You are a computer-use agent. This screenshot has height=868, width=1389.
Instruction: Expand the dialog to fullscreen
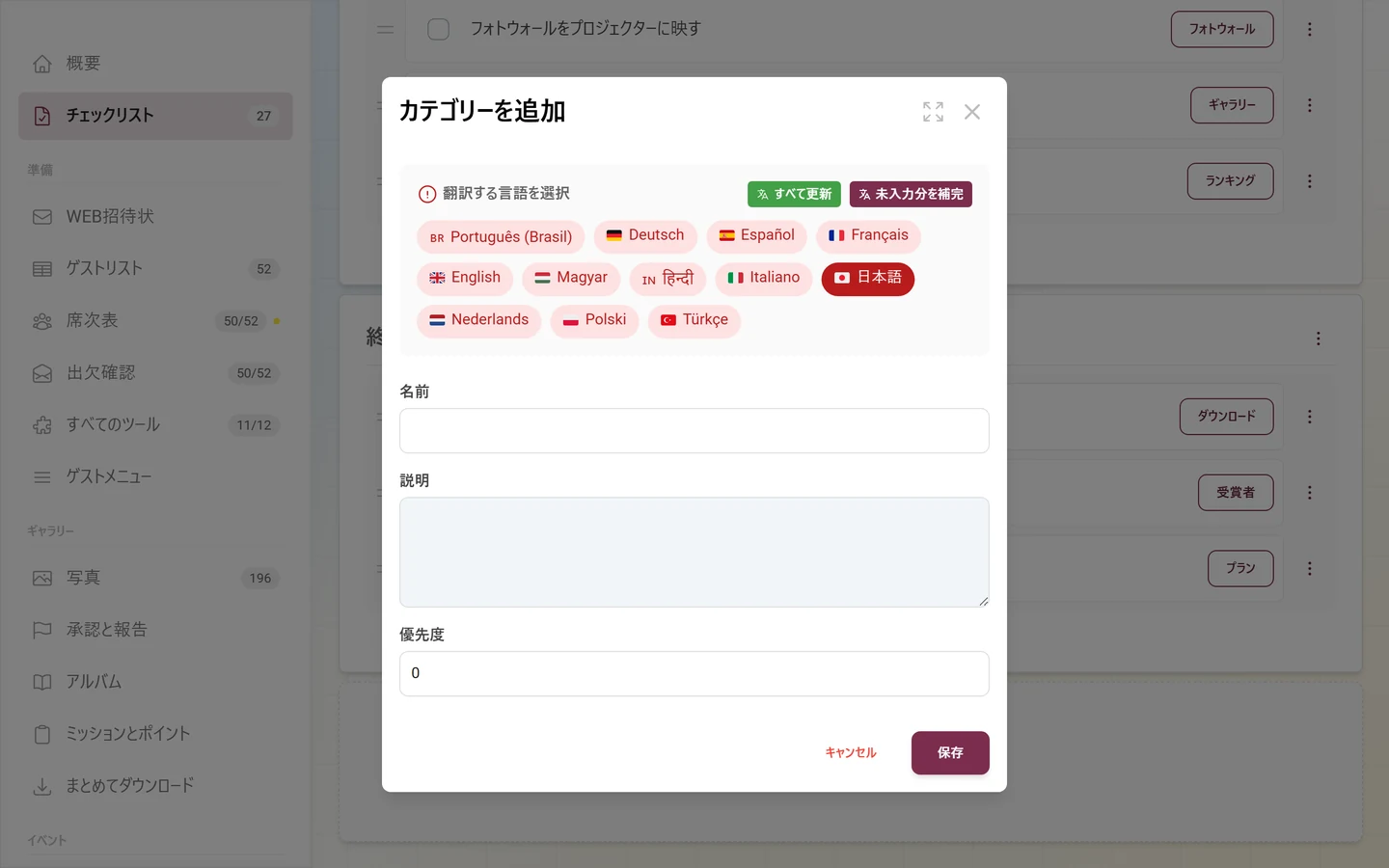click(933, 112)
